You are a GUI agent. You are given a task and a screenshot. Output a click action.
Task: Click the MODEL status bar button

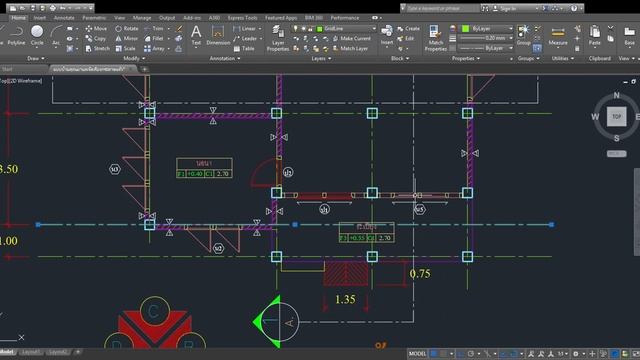click(x=417, y=353)
